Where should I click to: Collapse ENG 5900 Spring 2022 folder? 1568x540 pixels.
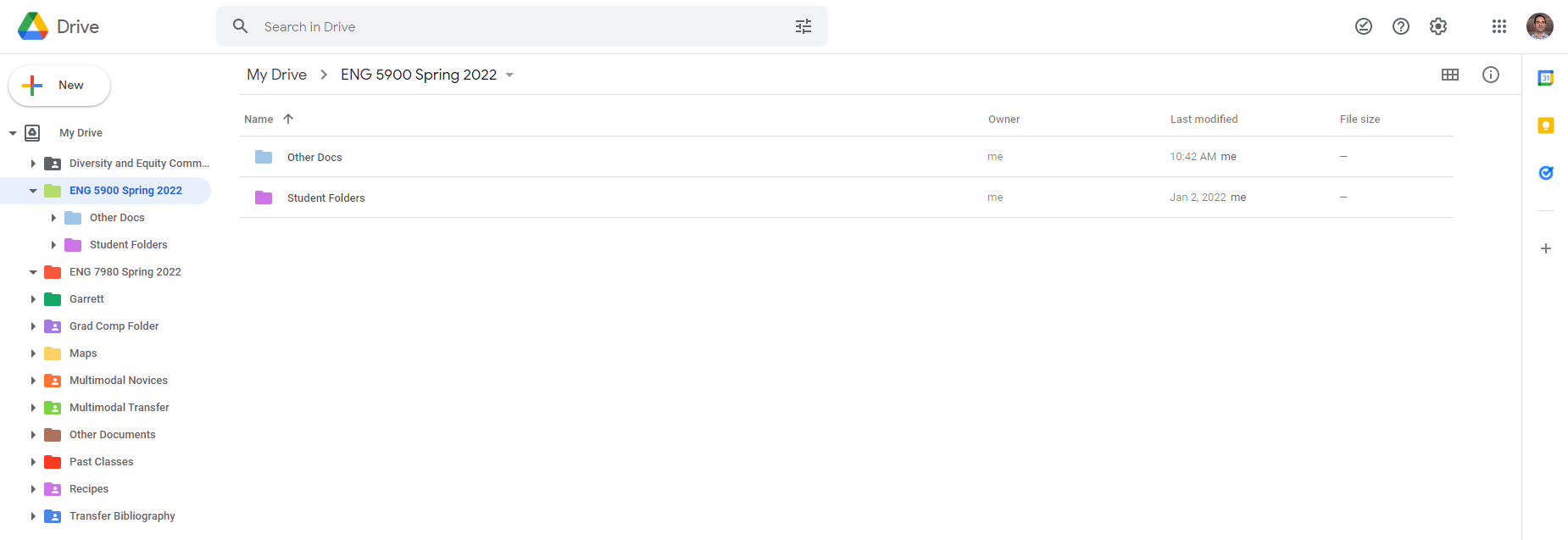[x=33, y=191]
